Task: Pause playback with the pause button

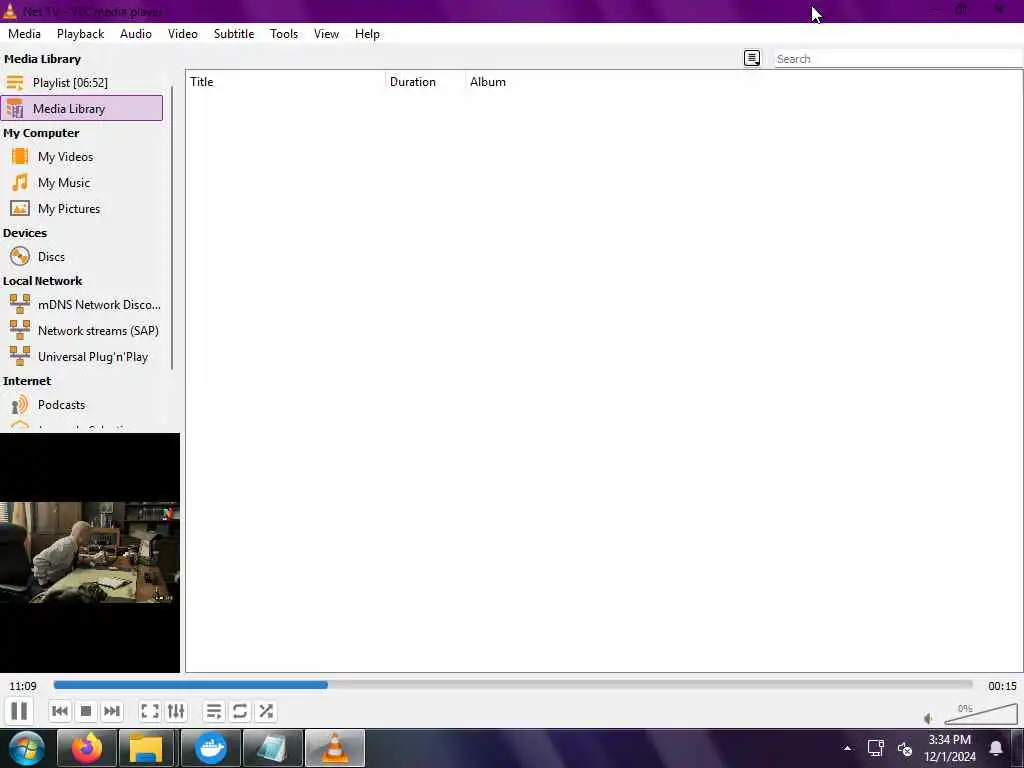Action: (19, 711)
